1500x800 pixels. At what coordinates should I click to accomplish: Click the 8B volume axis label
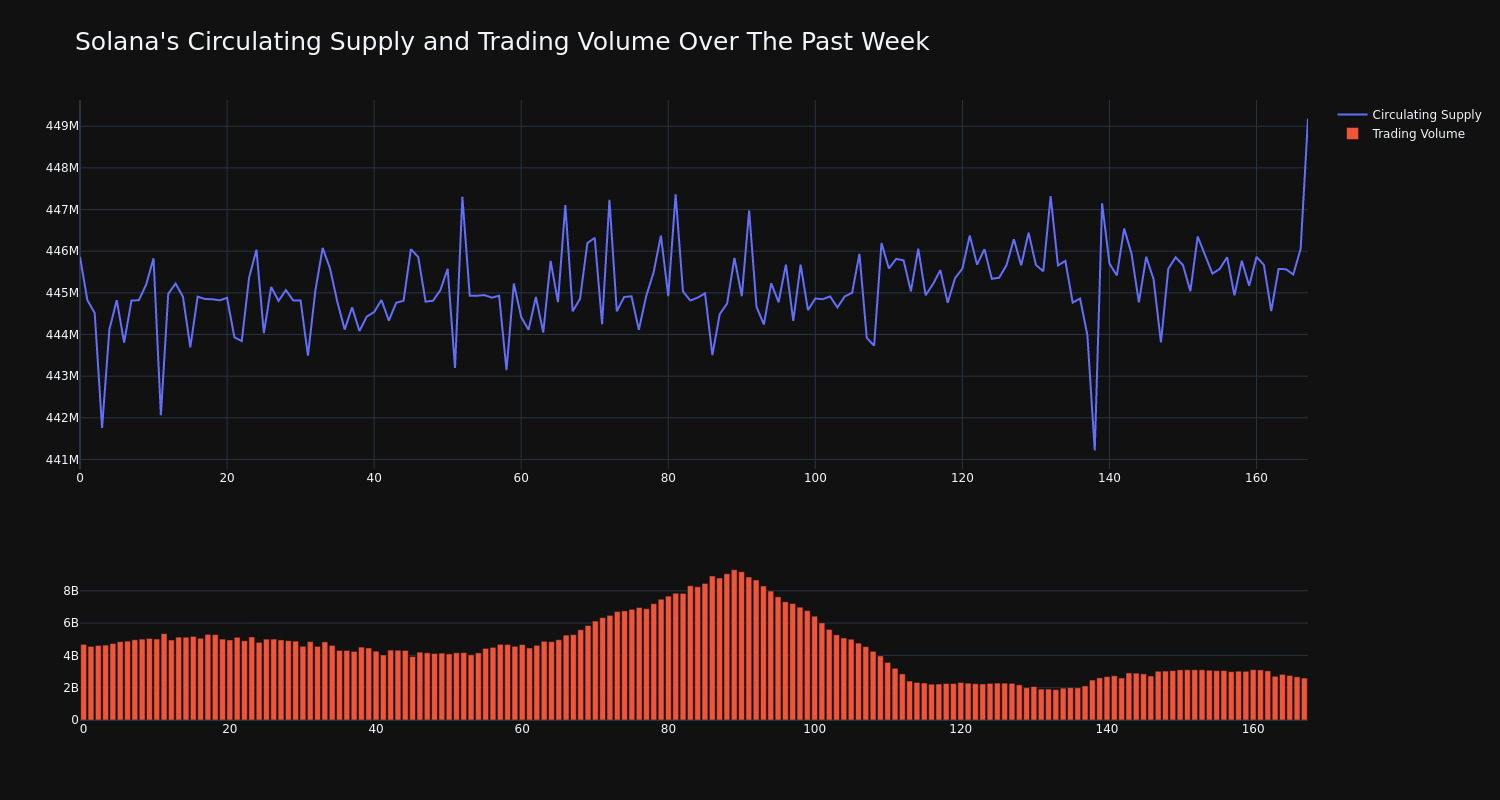[70, 591]
